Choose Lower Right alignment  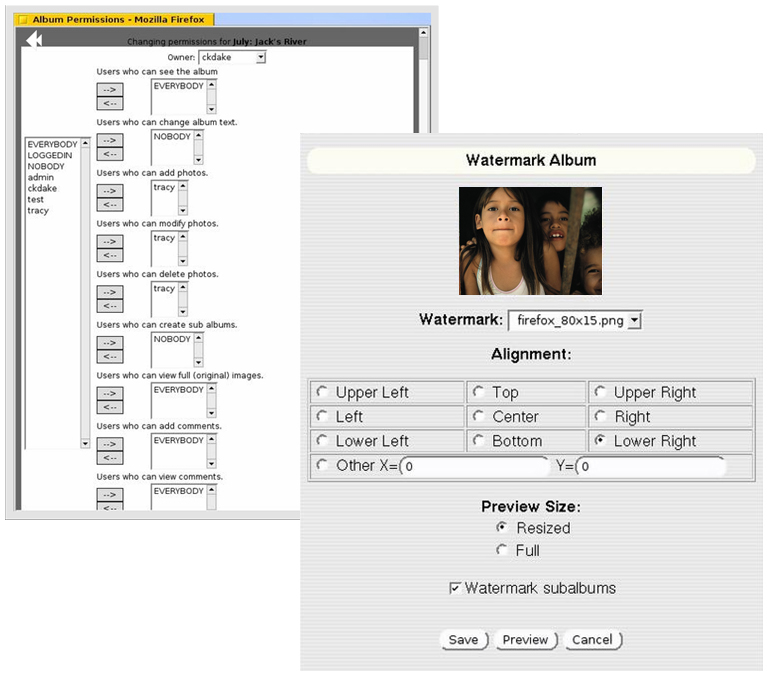click(x=600, y=440)
